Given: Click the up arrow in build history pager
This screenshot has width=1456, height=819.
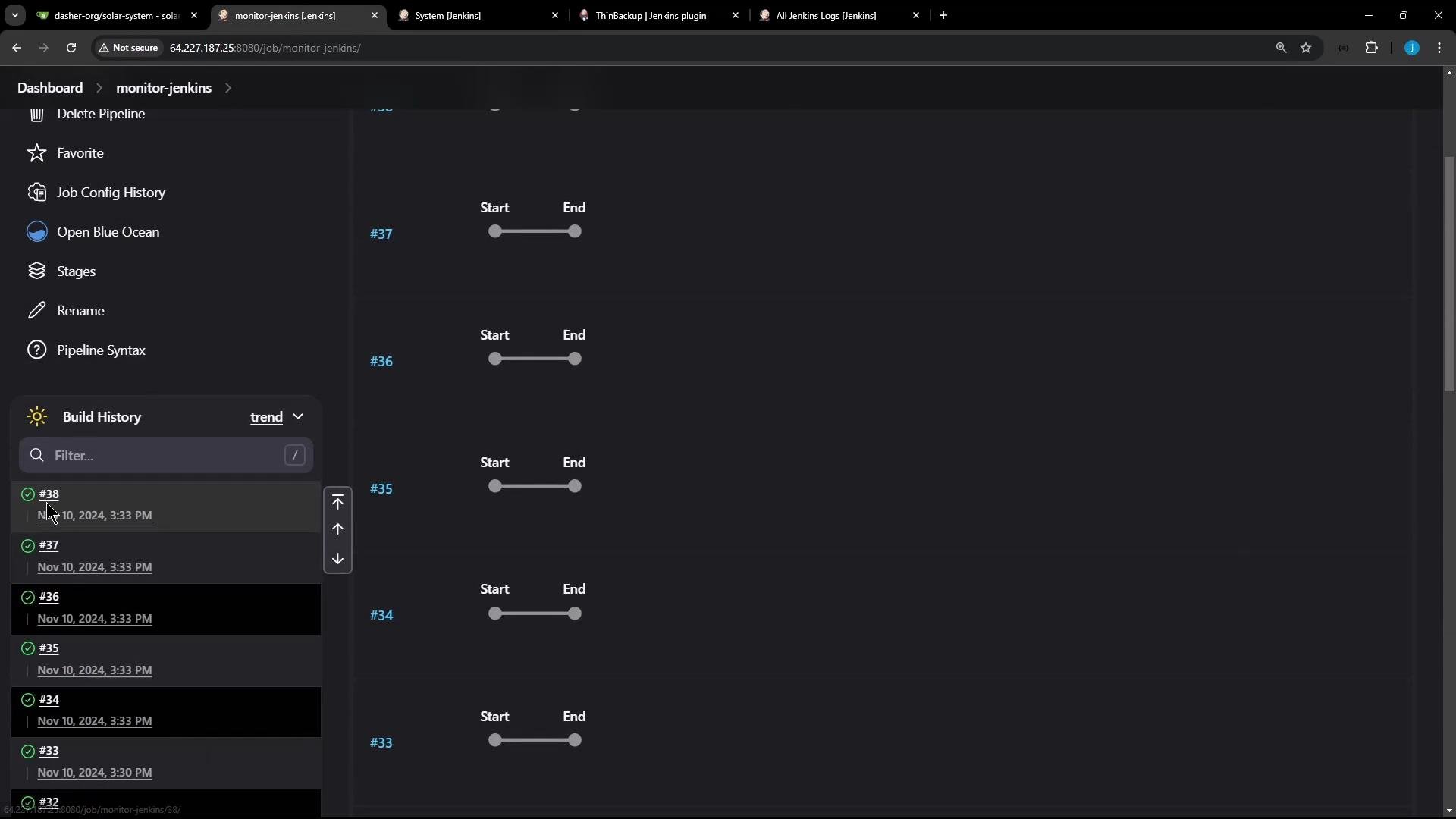Looking at the screenshot, I should pyautogui.click(x=337, y=529).
